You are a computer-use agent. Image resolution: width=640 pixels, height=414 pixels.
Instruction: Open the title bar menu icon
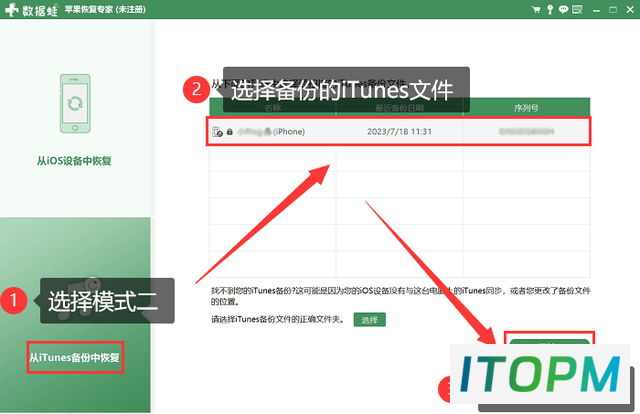(577, 9)
